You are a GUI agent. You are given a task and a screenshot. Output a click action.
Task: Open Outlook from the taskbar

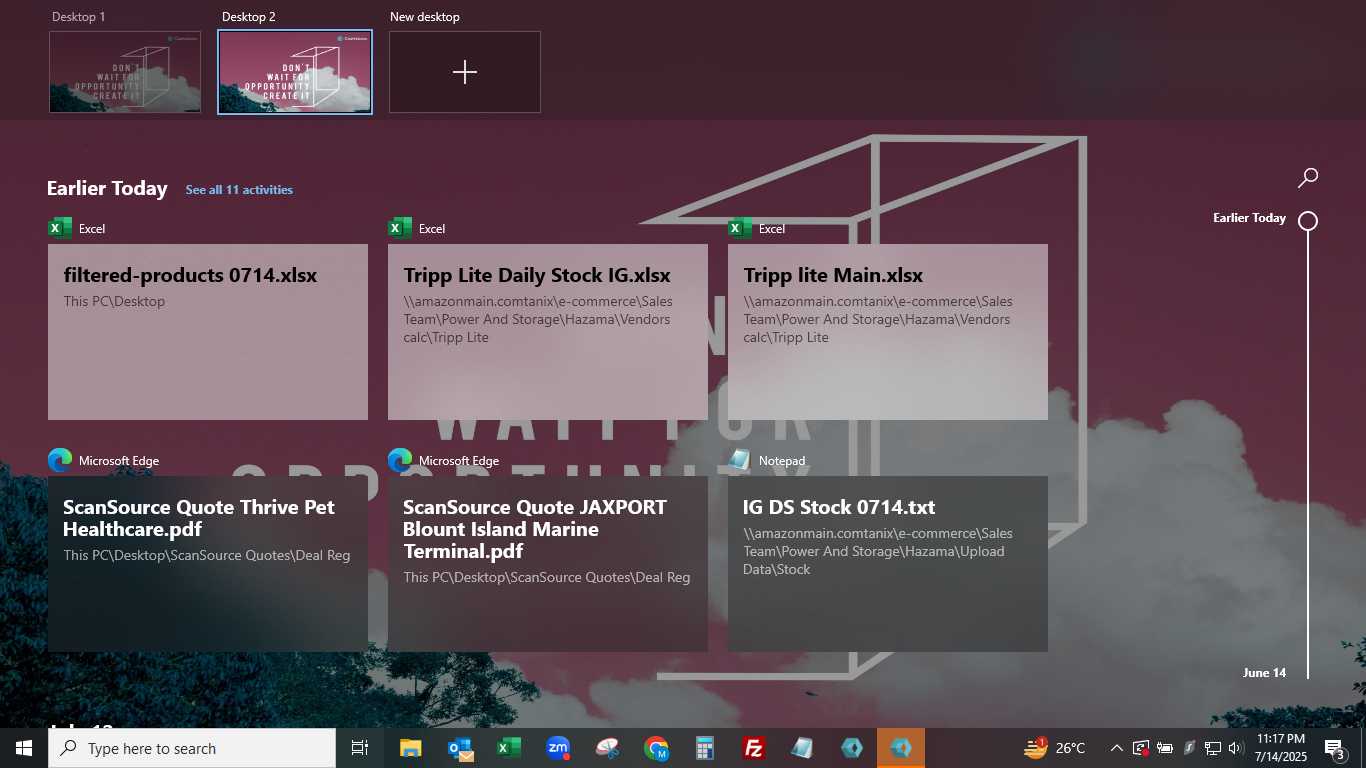(x=460, y=748)
